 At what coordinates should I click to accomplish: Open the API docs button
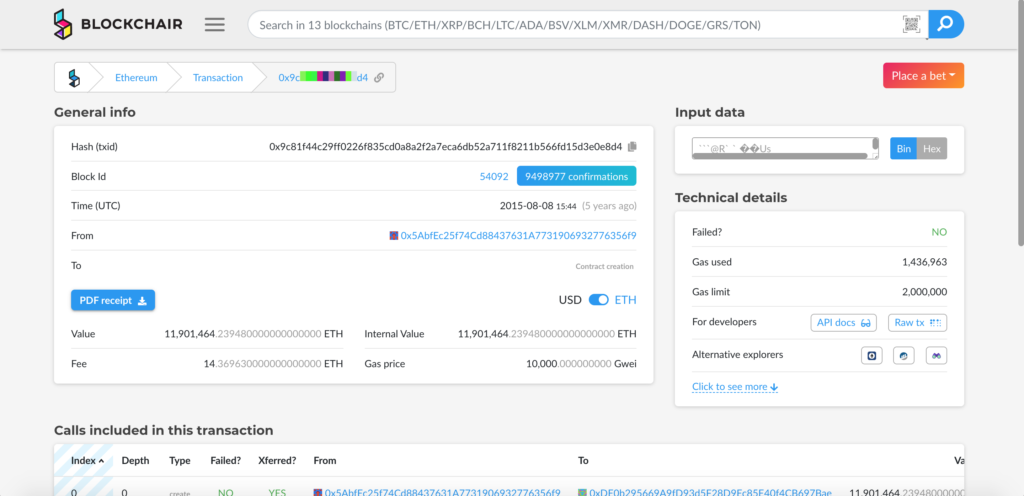pyautogui.click(x=845, y=322)
